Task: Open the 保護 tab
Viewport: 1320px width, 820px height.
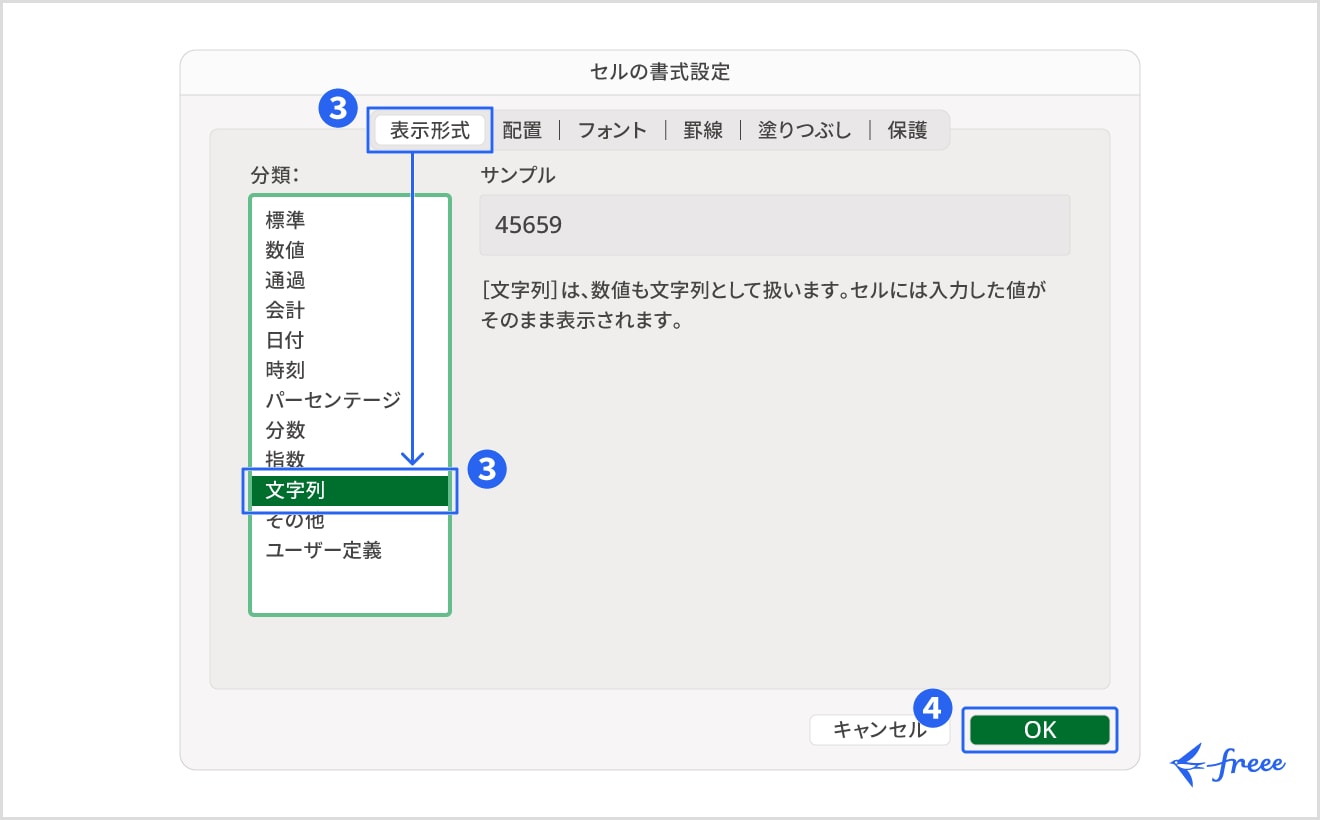Action: click(908, 130)
